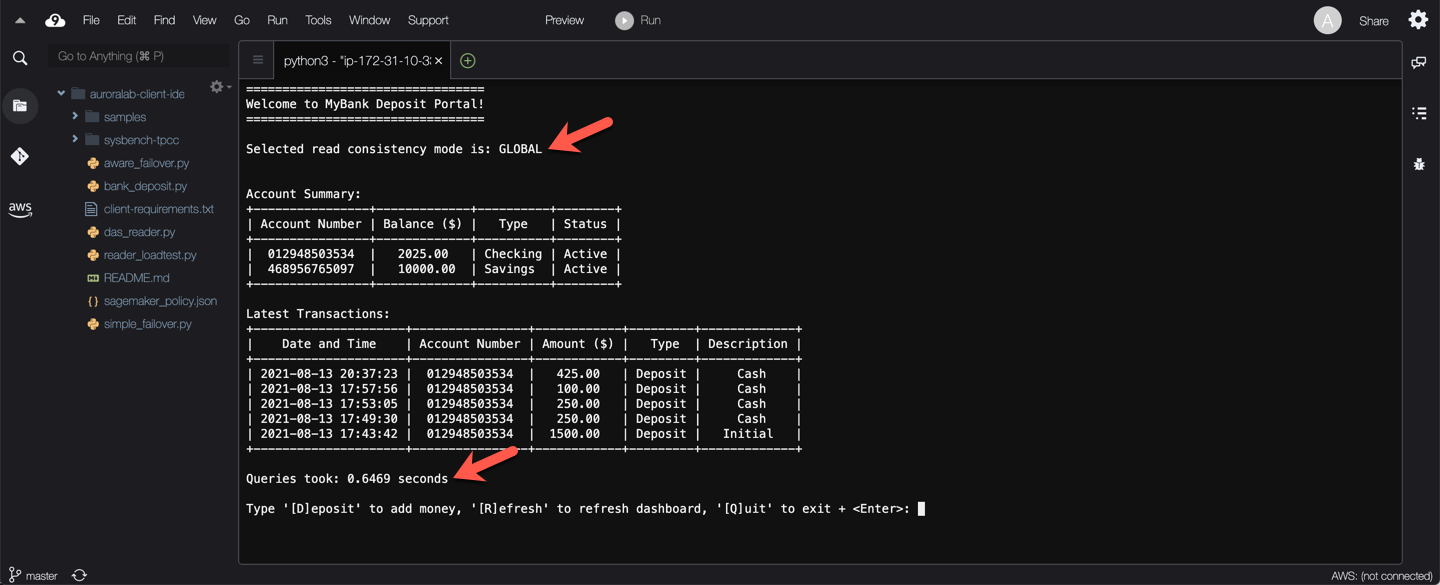Open the Source Control sidebar icon
Screen dimensions: 1440x585
tap(20, 156)
